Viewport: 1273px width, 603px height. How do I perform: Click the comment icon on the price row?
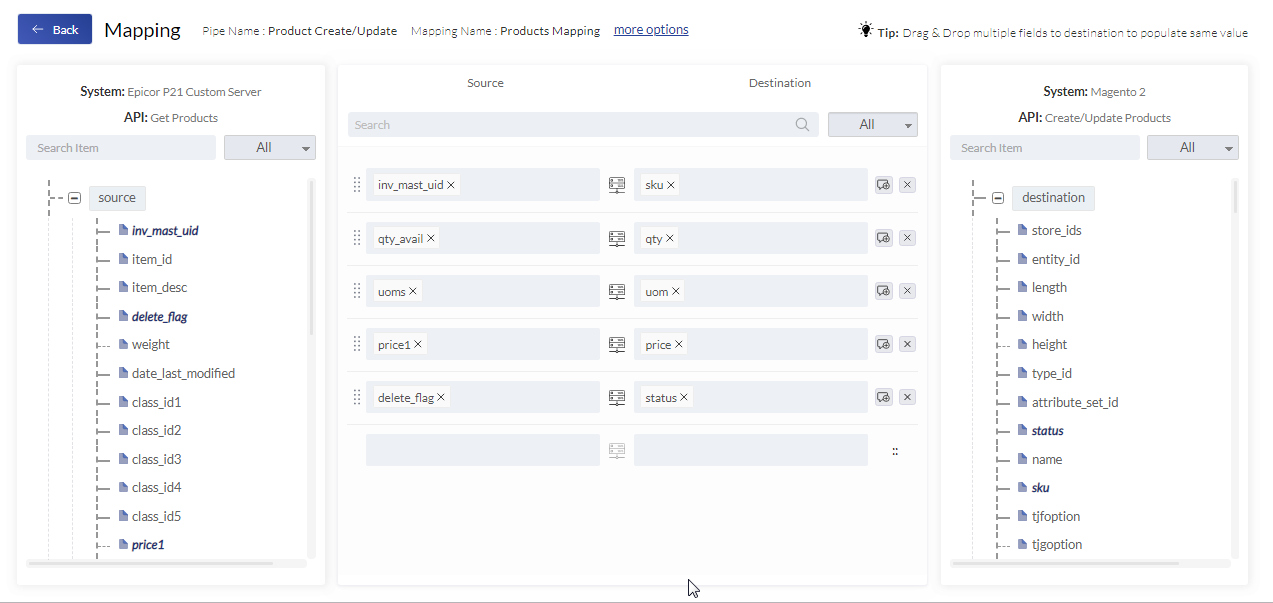pos(883,344)
